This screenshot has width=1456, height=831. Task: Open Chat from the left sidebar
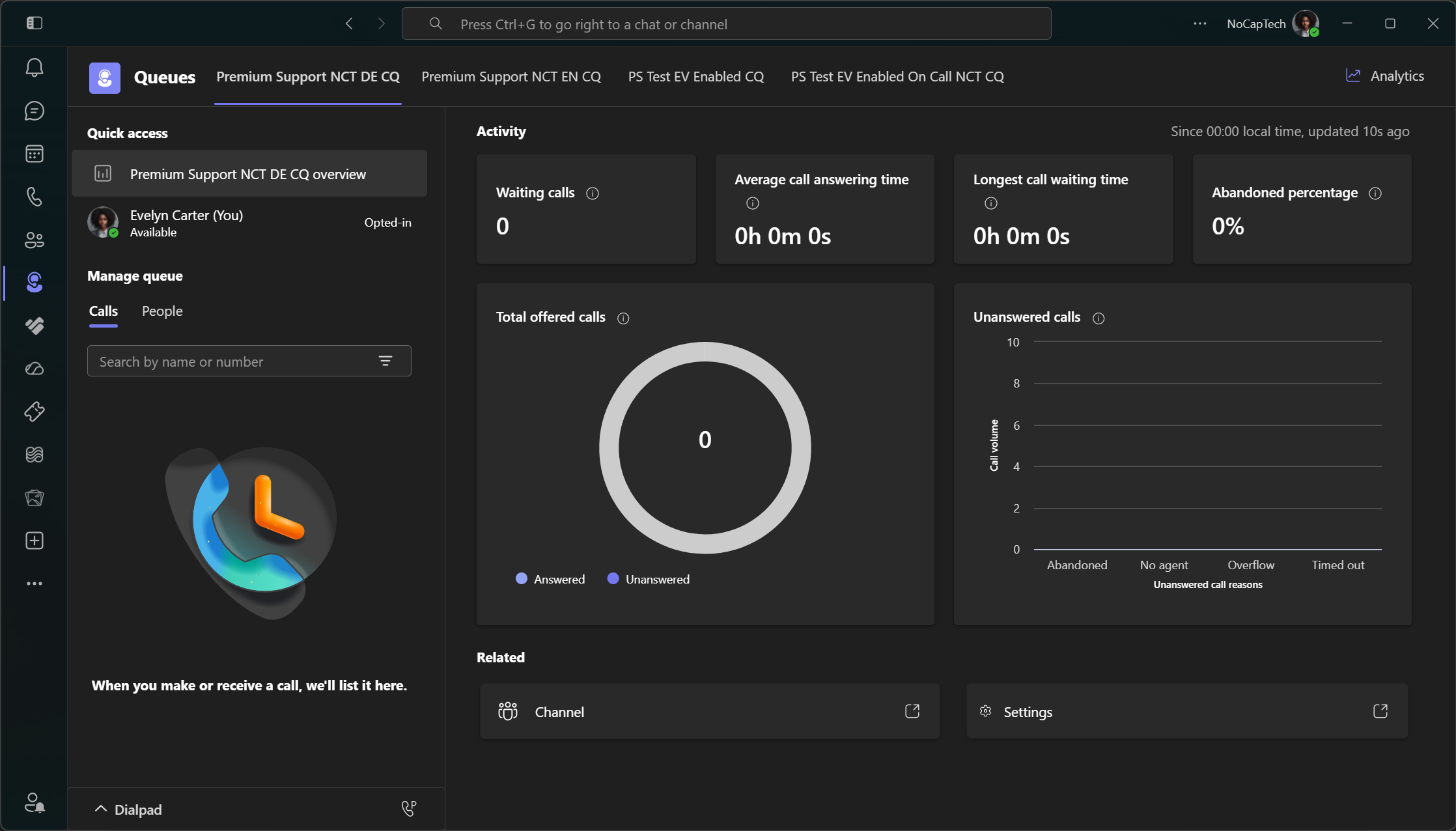[35, 111]
